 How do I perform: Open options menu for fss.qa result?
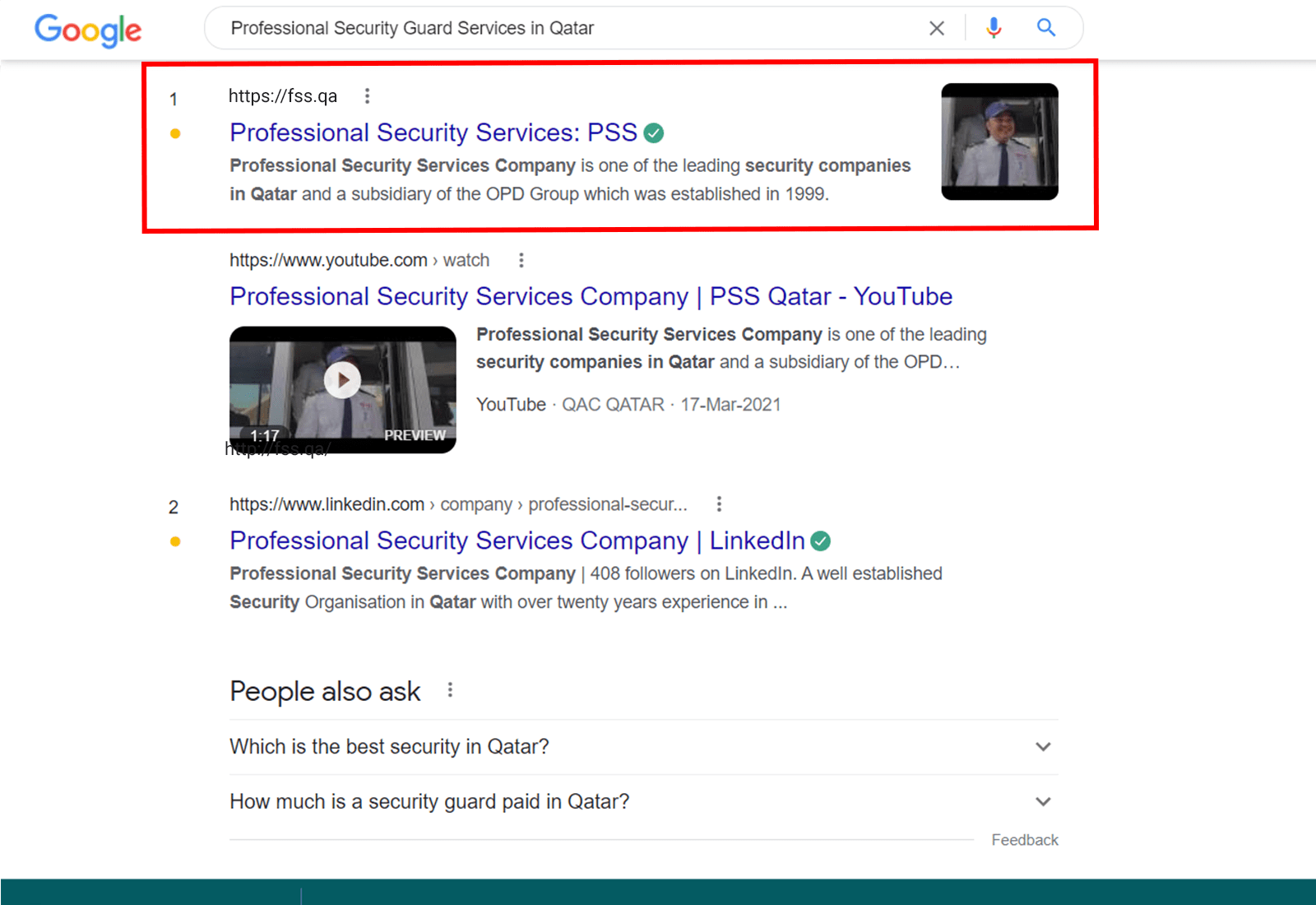click(367, 96)
